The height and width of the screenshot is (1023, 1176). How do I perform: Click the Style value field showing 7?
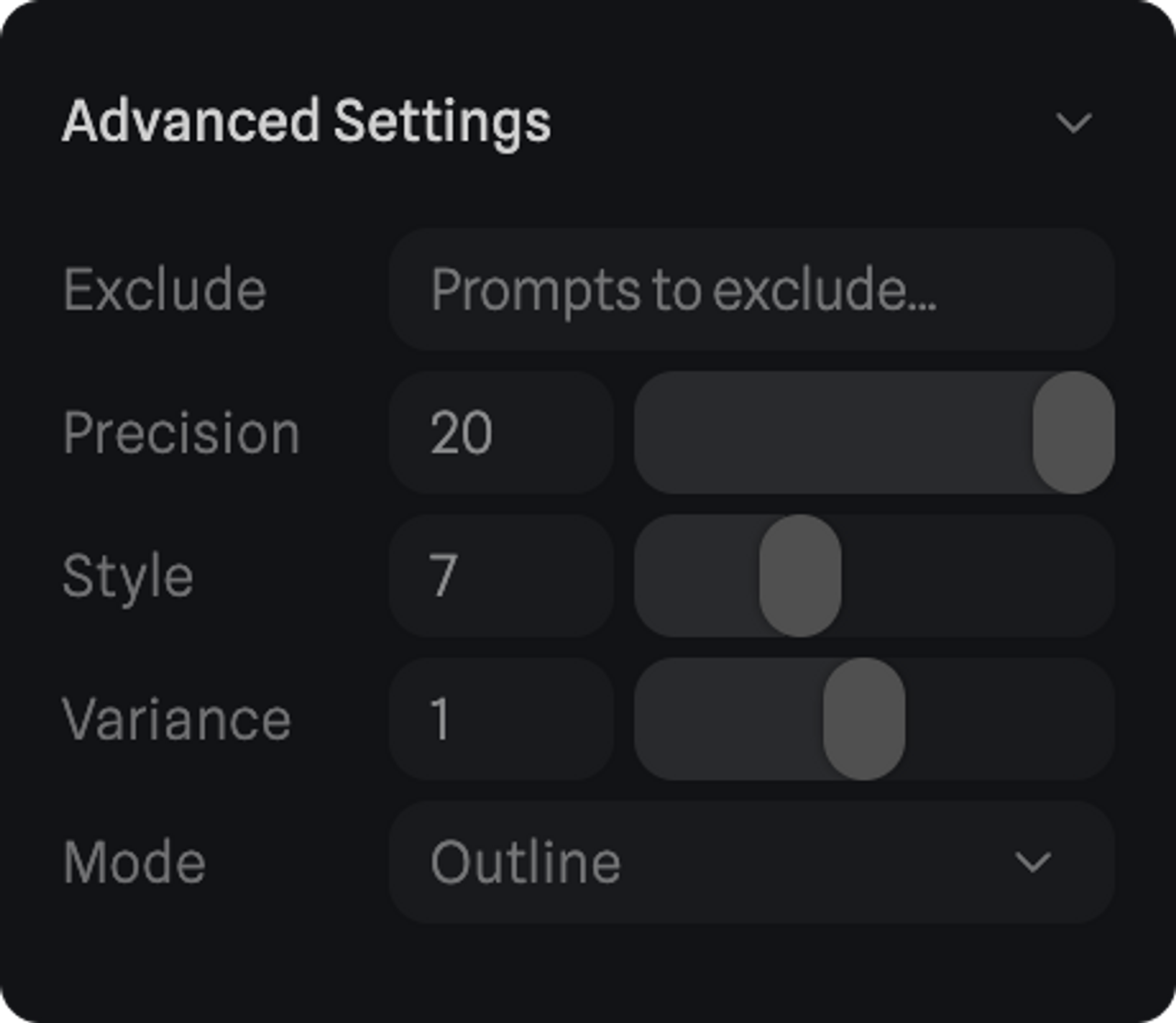coord(501,575)
